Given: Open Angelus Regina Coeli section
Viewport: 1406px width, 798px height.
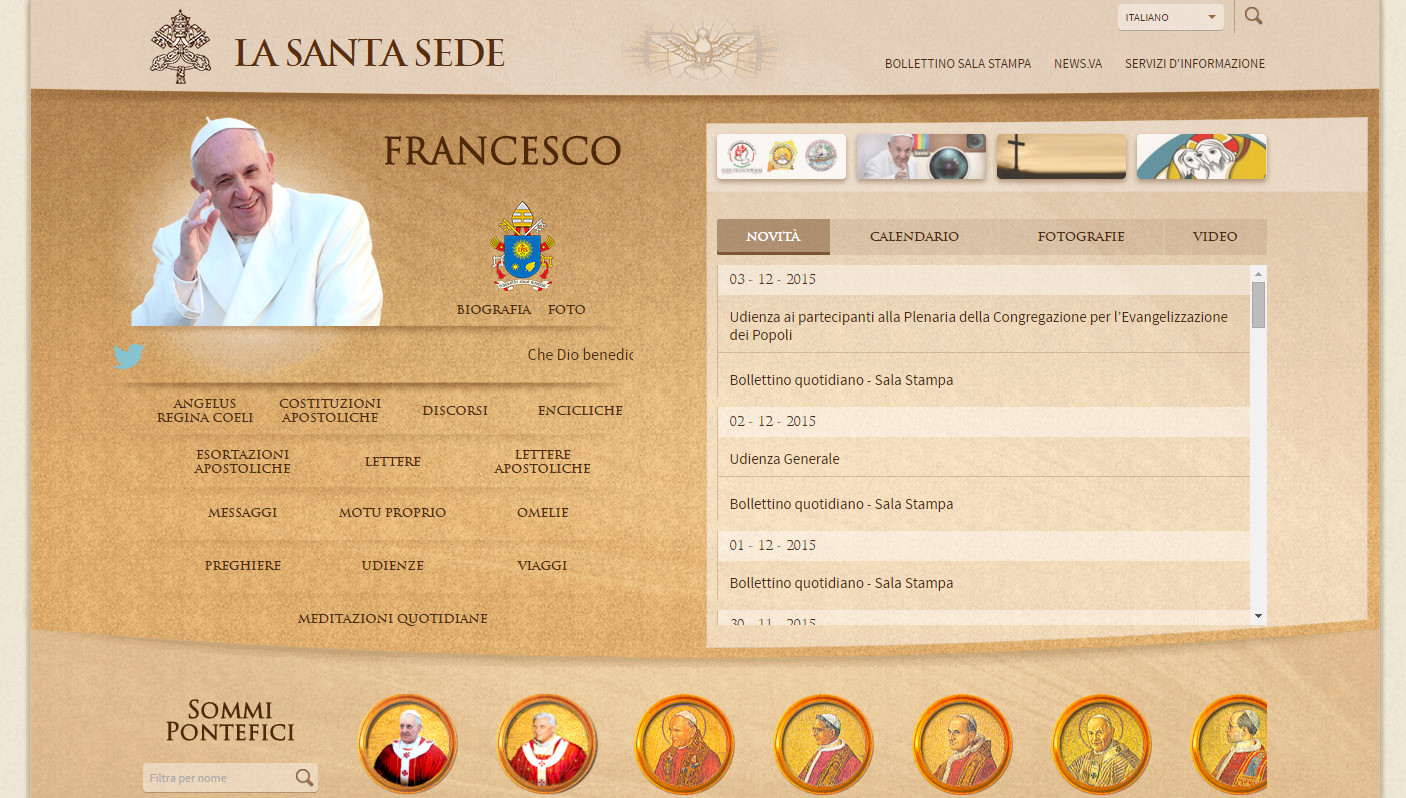Looking at the screenshot, I should click(x=205, y=411).
